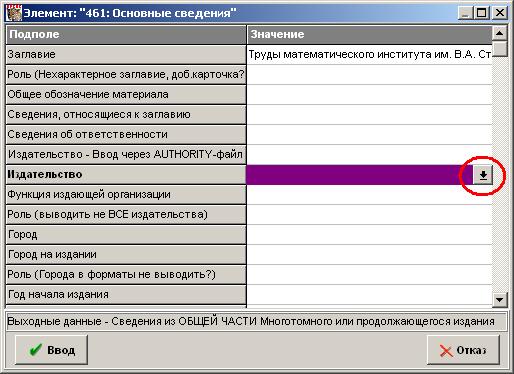Click the application icon in title bar
This screenshot has height=374, width=514.
coord(14,13)
